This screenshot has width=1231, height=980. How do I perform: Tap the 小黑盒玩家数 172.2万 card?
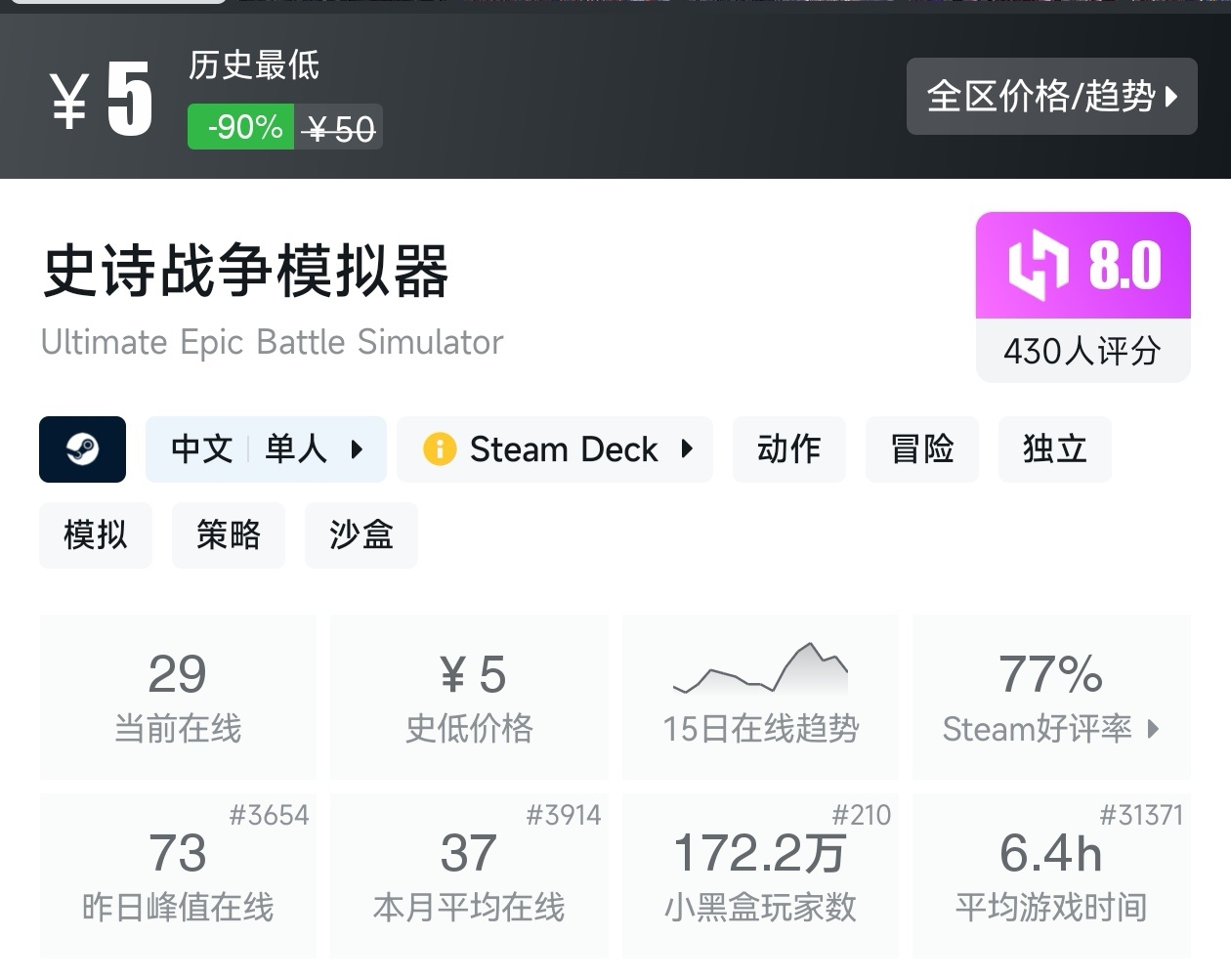coord(760,875)
